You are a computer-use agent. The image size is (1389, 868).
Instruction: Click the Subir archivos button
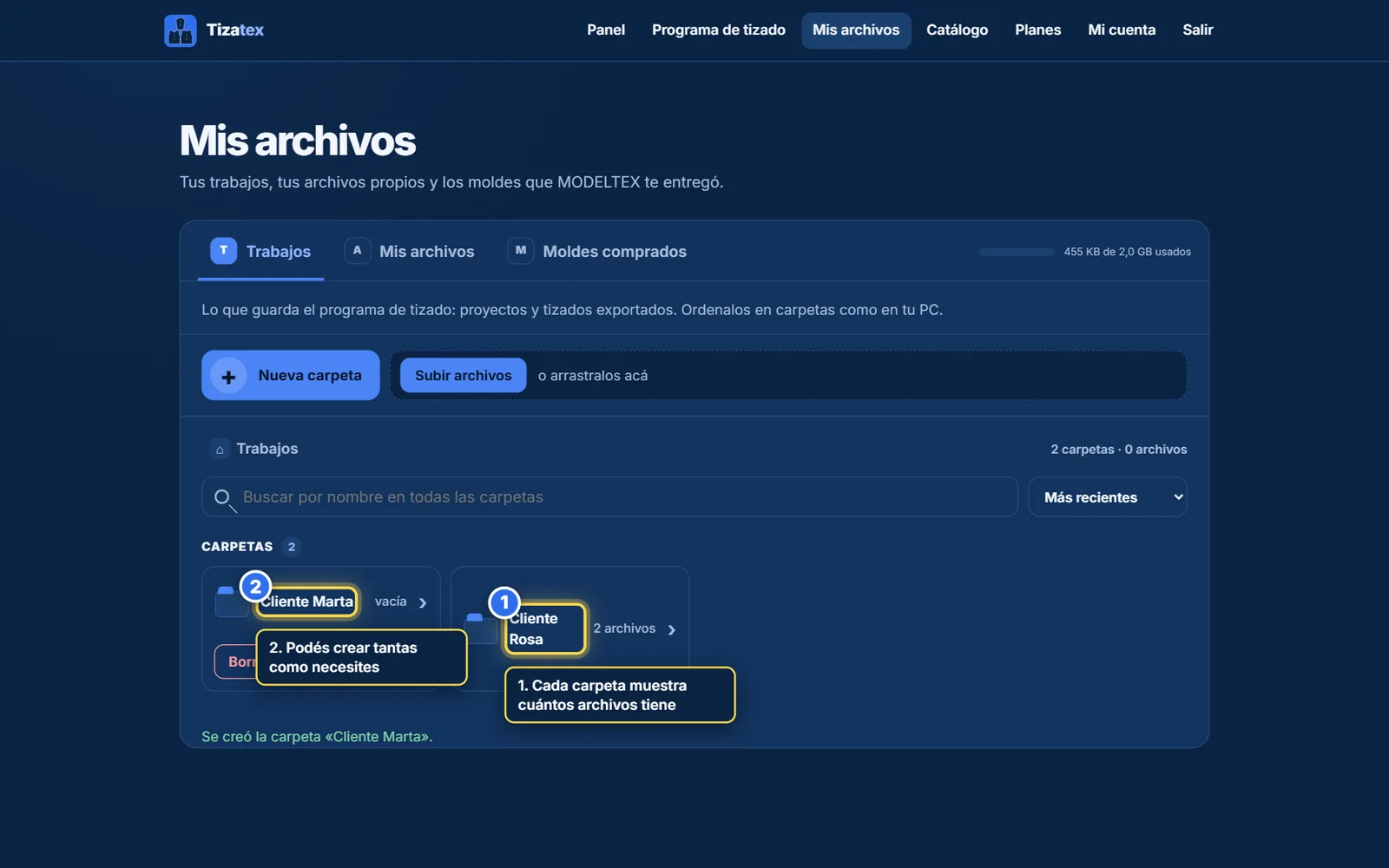[x=463, y=375]
